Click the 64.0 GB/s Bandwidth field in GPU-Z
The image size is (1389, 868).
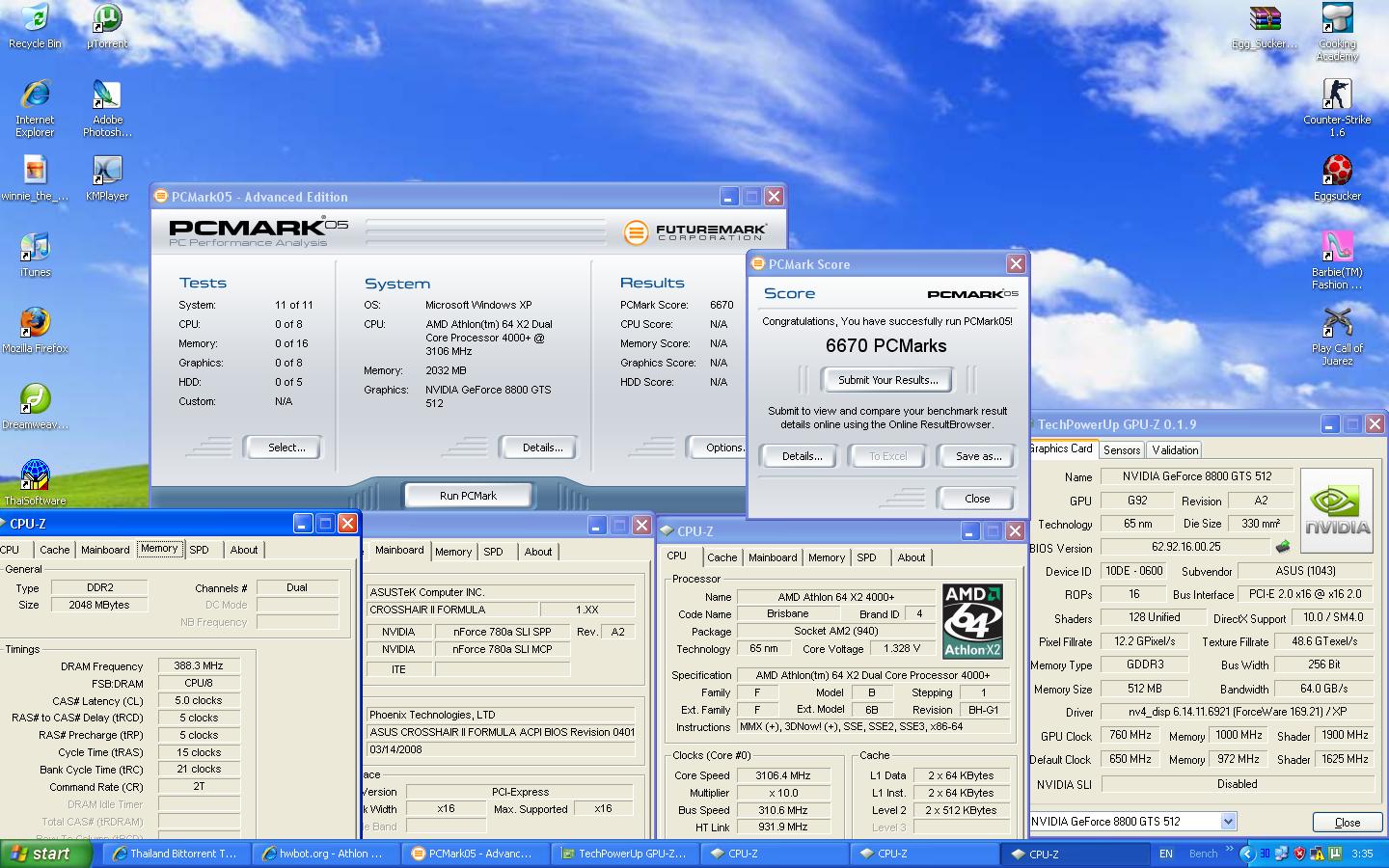1323,689
